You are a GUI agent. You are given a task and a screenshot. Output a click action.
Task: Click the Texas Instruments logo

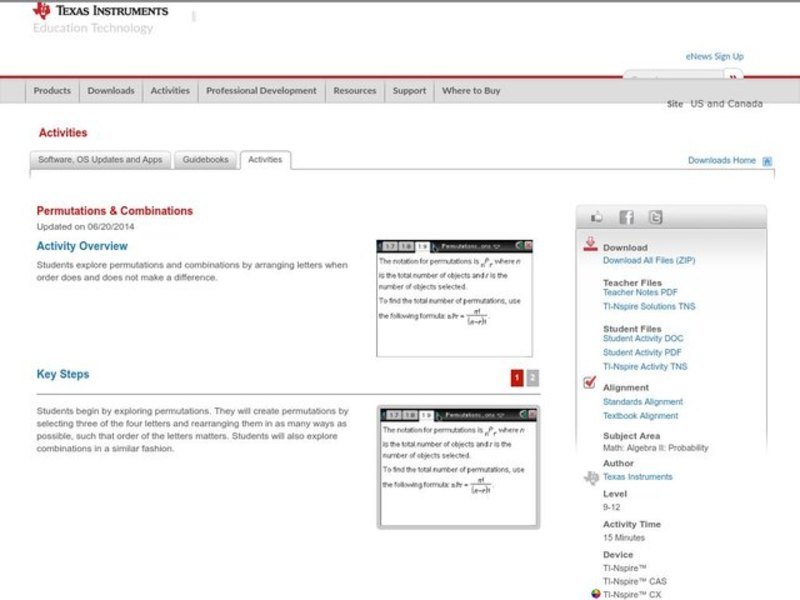tap(100, 11)
